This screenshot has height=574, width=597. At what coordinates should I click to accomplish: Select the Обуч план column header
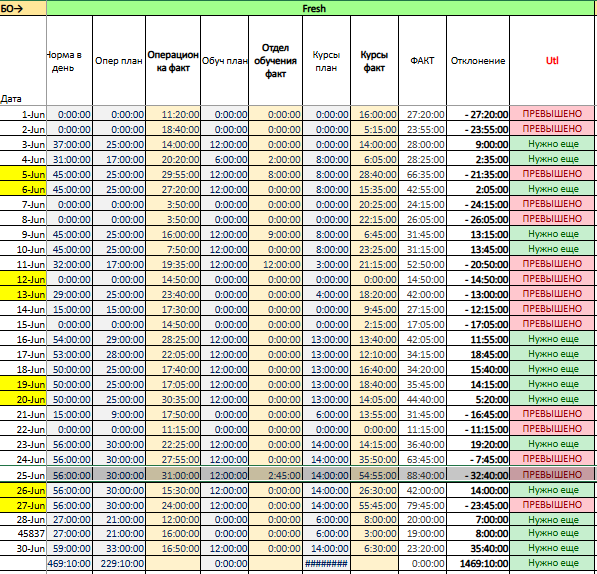225,61
